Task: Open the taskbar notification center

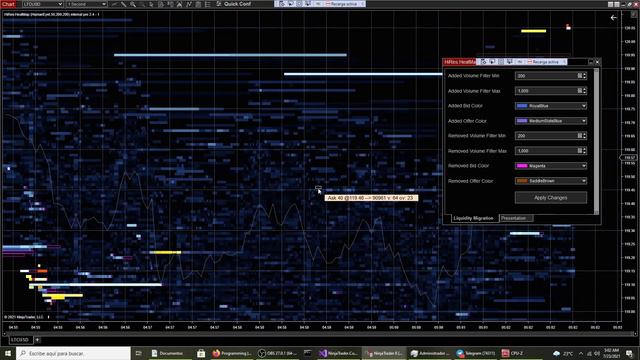Action: (x=630, y=353)
